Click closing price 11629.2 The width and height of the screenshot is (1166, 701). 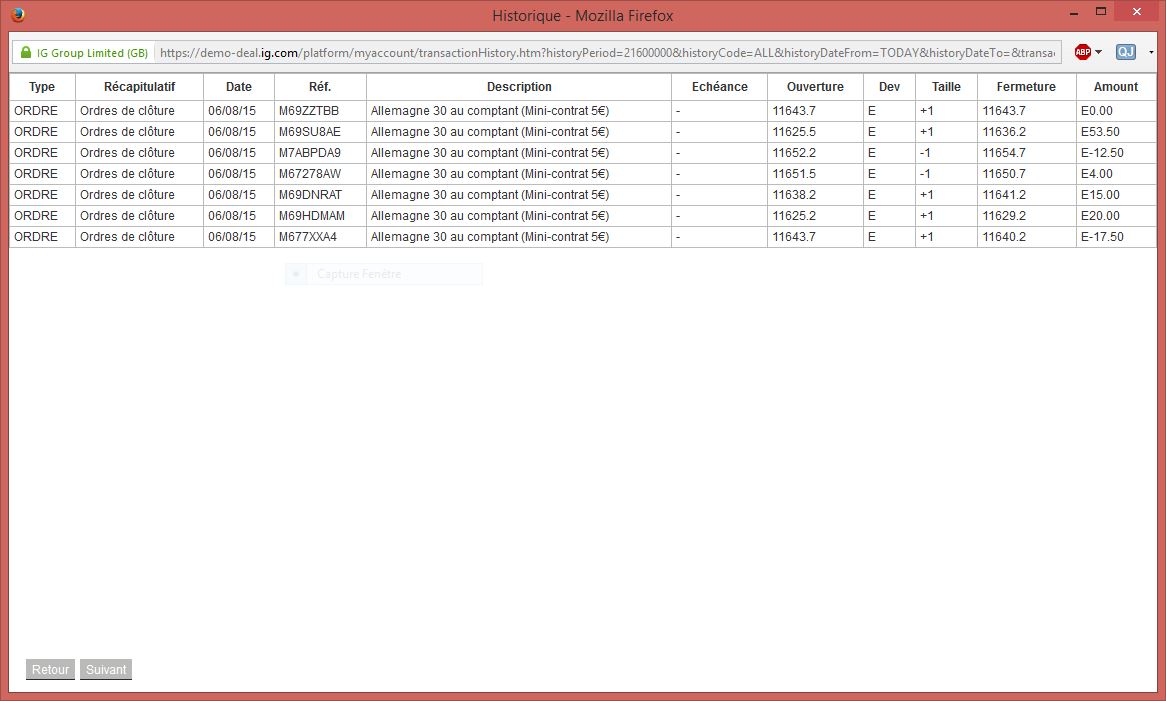(1004, 216)
